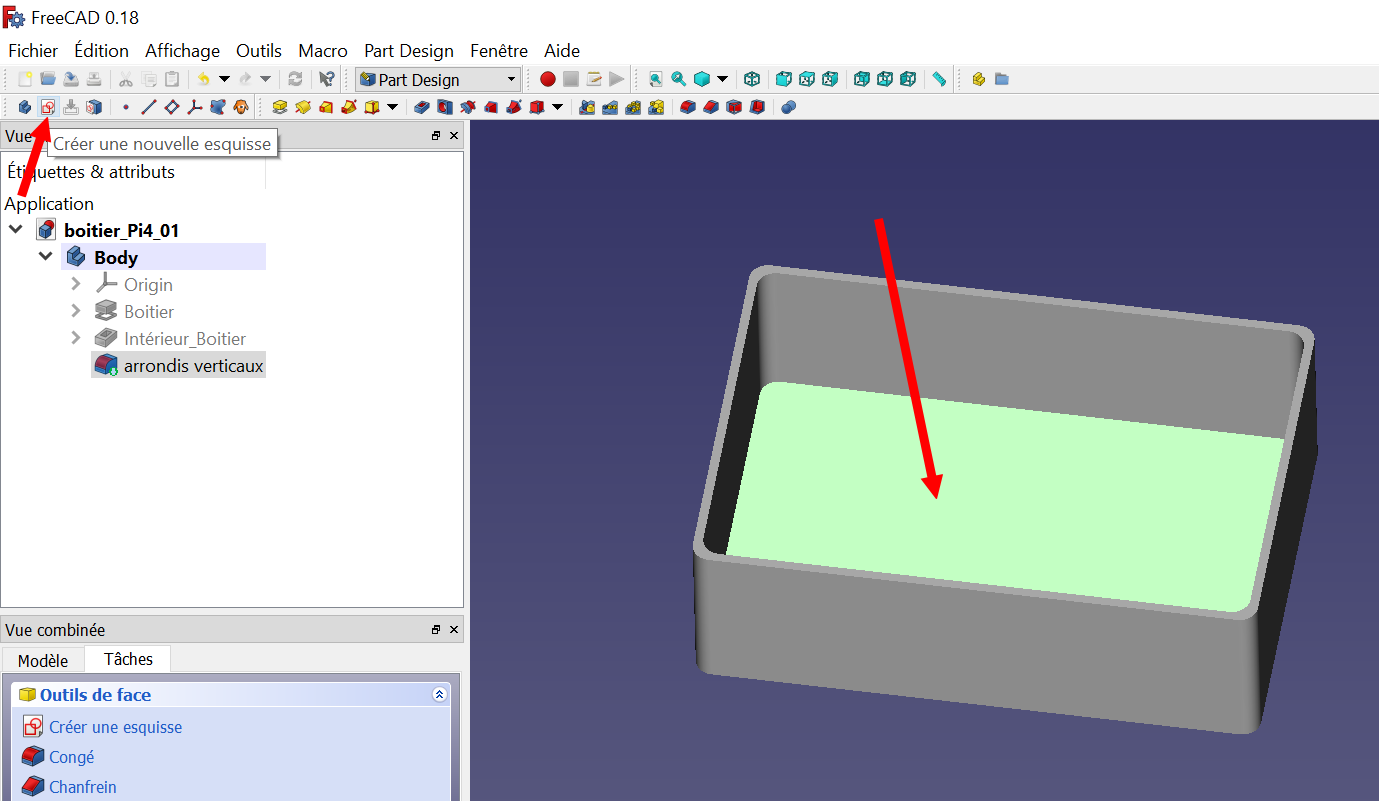Open the Part Design menu
The height and width of the screenshot is (801, 1379).
(409, 50)
